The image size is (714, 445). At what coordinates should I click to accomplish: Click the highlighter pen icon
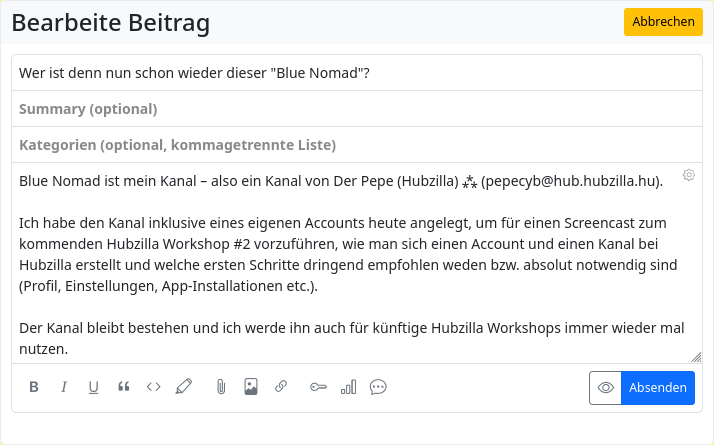[184, 387]
